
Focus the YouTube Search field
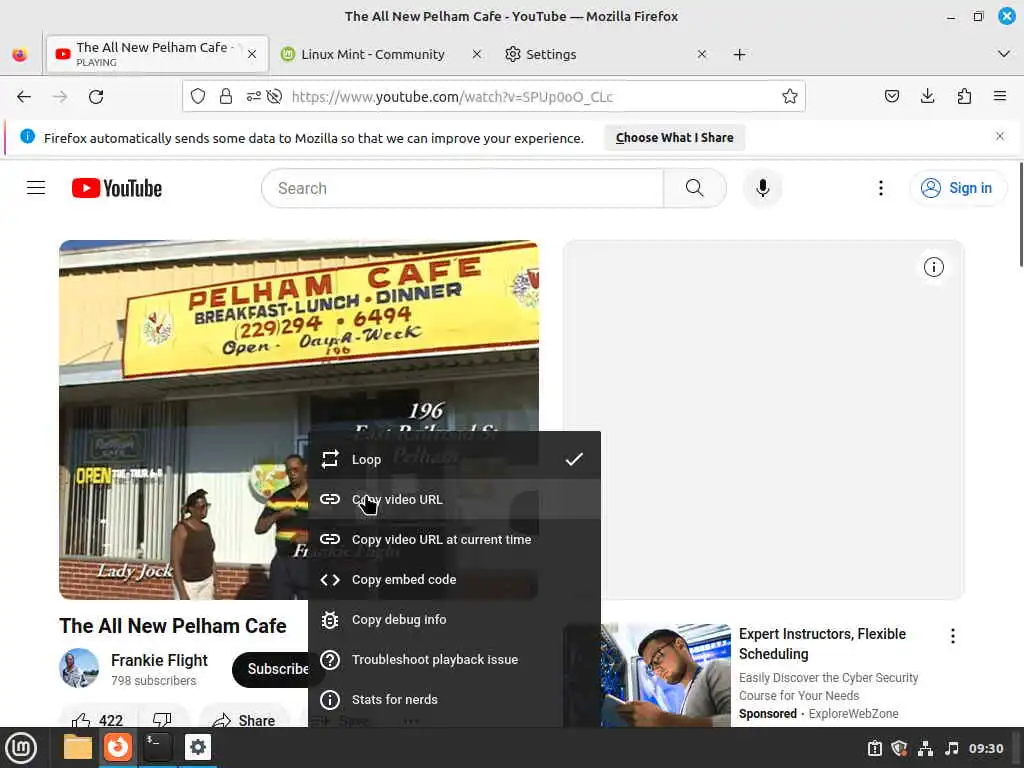coord(462,188)
